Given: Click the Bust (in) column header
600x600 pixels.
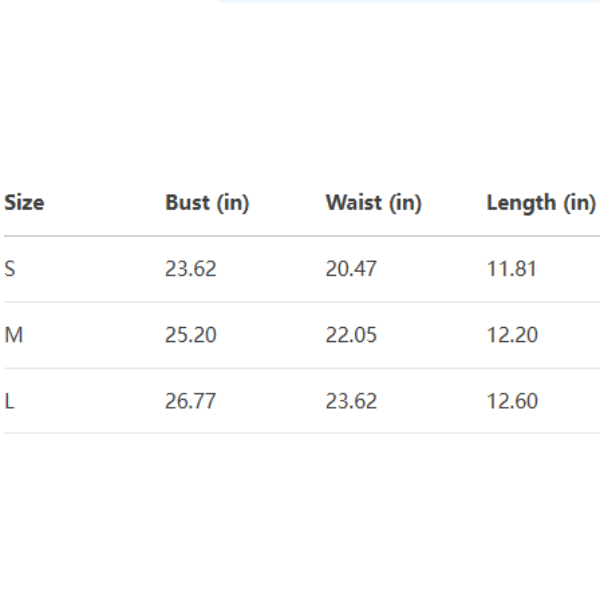Looking at the screenshot, I should [207, 203].
